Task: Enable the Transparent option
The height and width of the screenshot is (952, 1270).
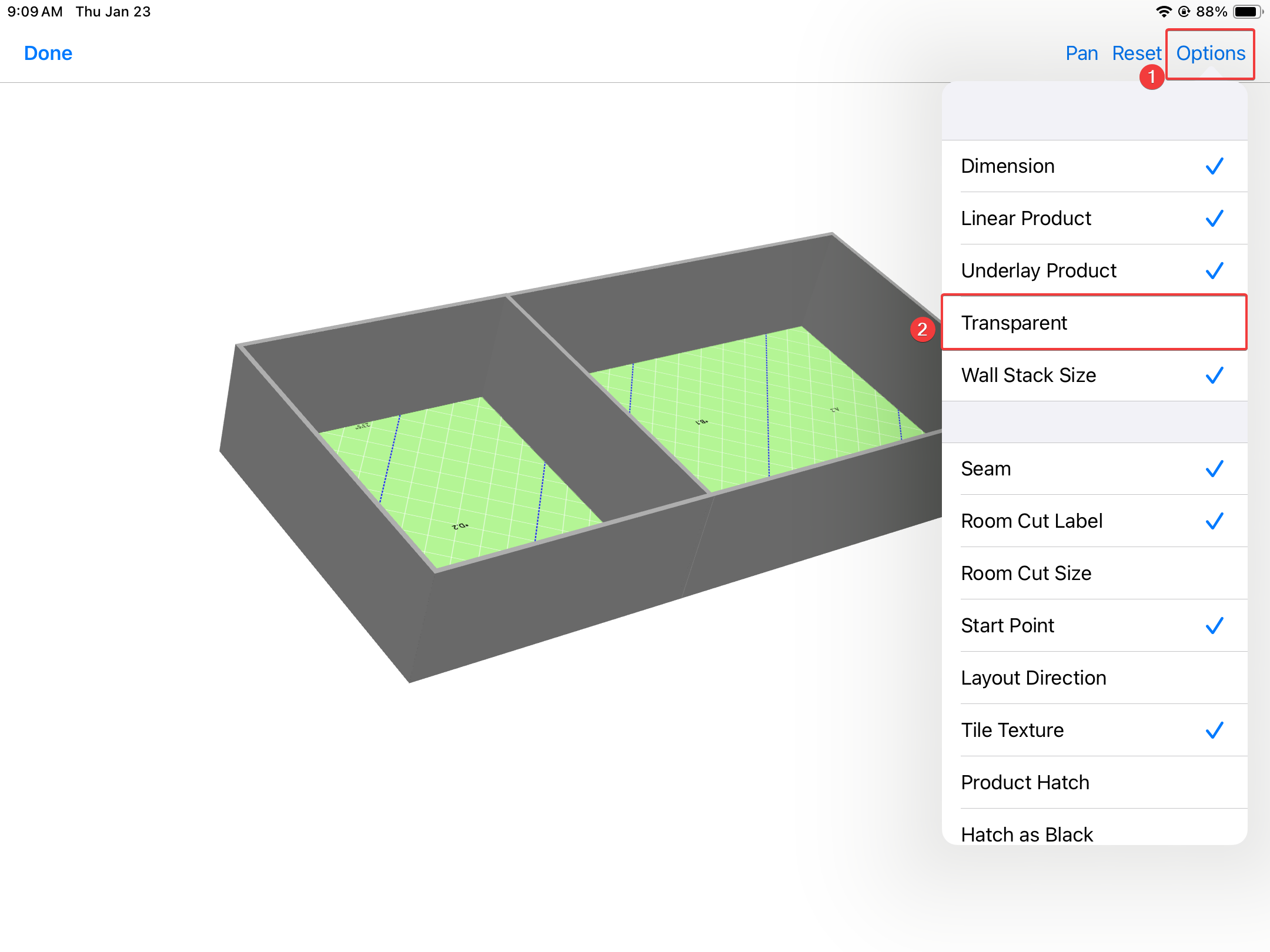Action: pos(1094,323)
